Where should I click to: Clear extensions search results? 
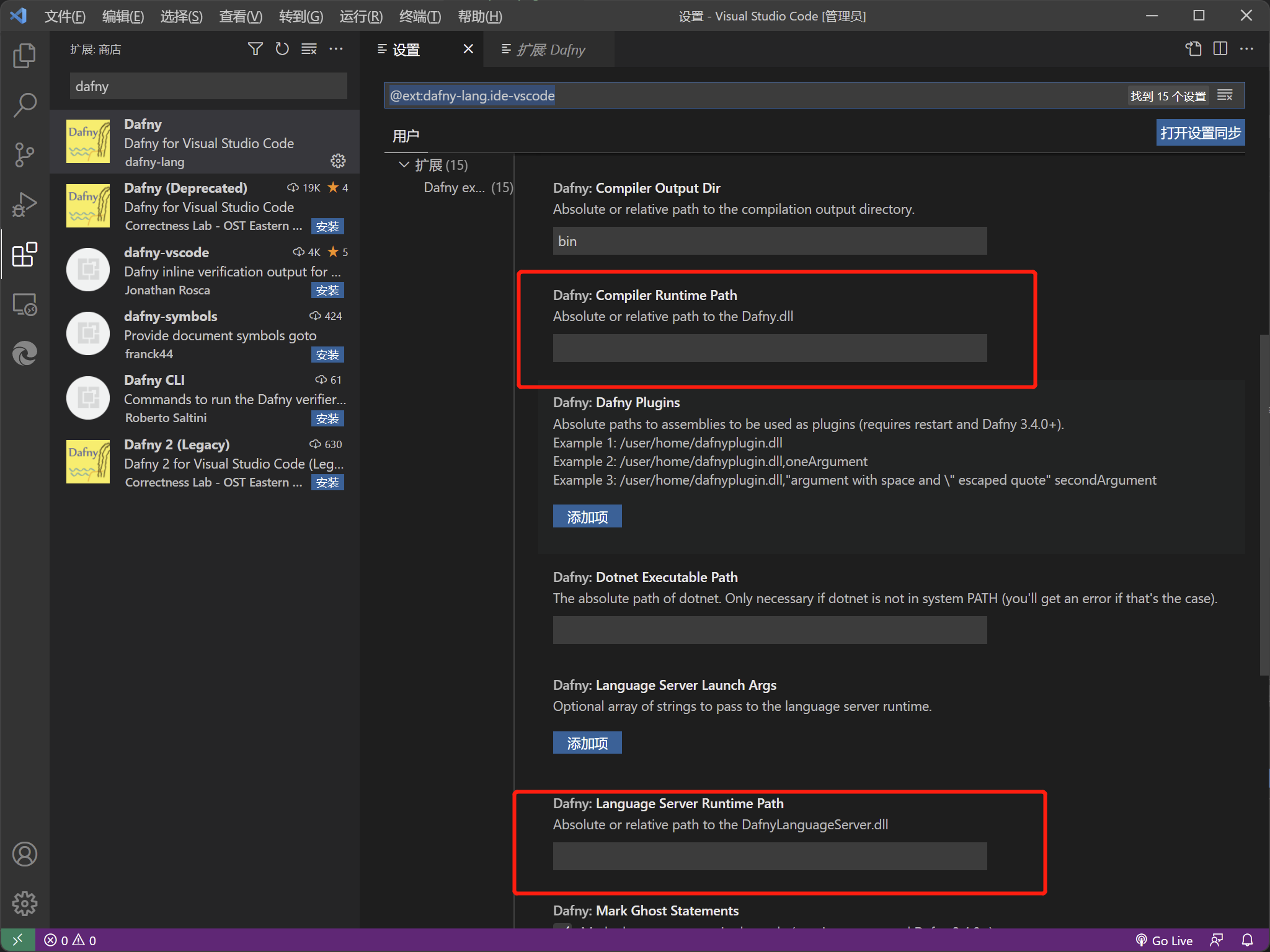click(x=309, y=49)
